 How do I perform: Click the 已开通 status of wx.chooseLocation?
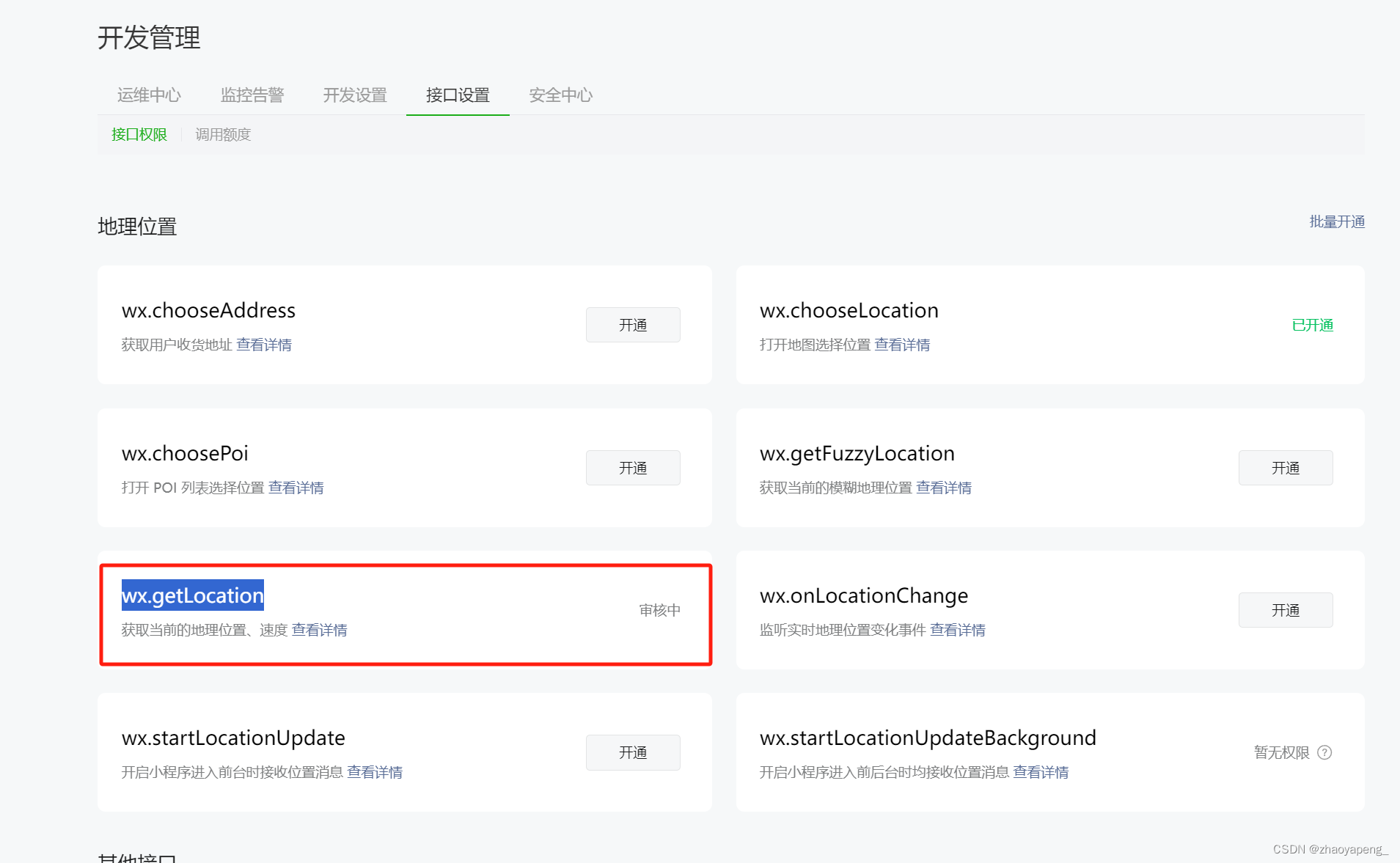click(x=1312, y=325)
